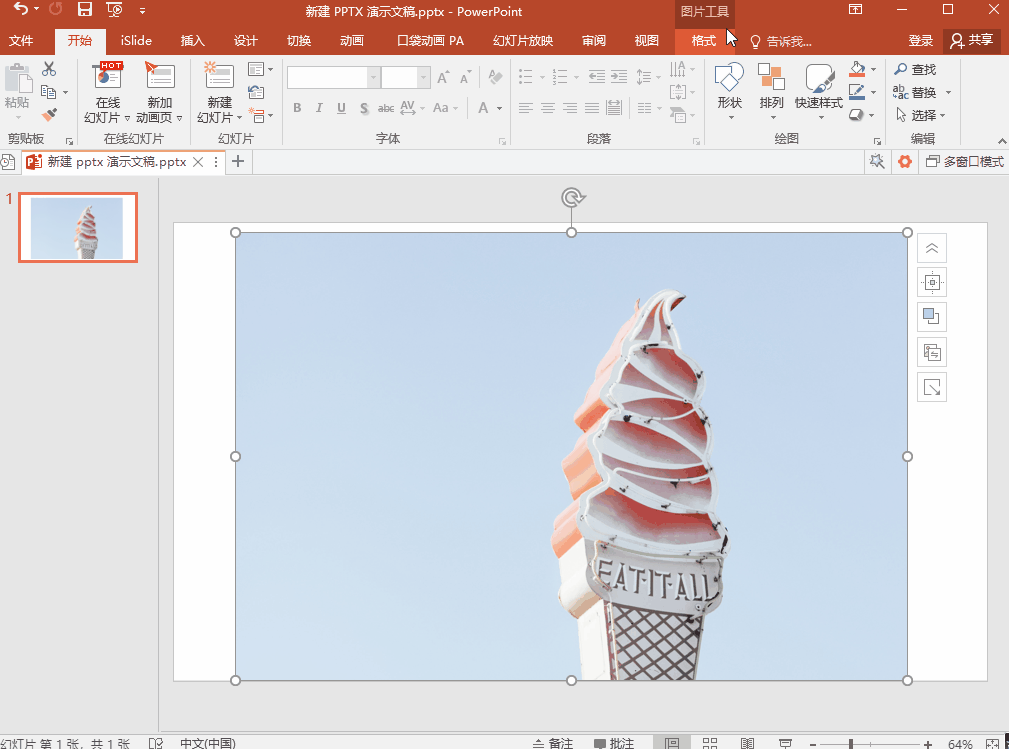Image resolution: width=1009 pixels, height=749 pixels.
Task: Click the Share (共享) button
Action: [x=972, y=41]
